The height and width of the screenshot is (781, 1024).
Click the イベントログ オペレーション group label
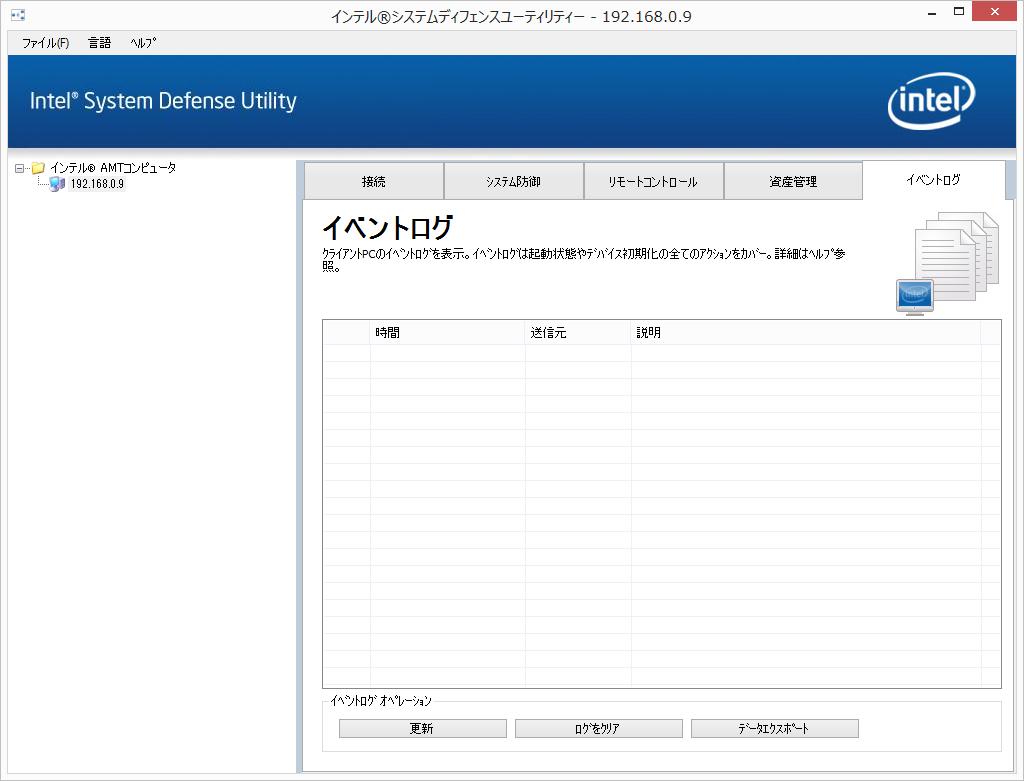point(381,701)
